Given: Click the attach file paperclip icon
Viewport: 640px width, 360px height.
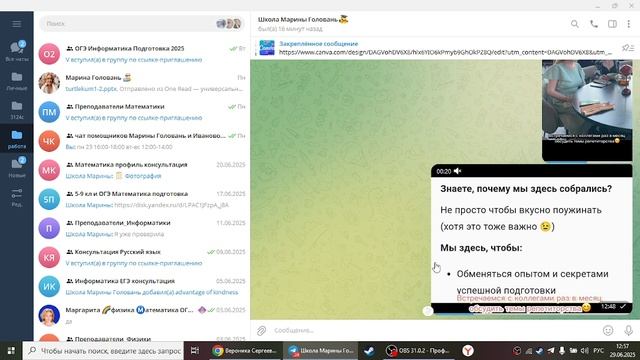Looking at the screenshot, I should click(261, 330).
